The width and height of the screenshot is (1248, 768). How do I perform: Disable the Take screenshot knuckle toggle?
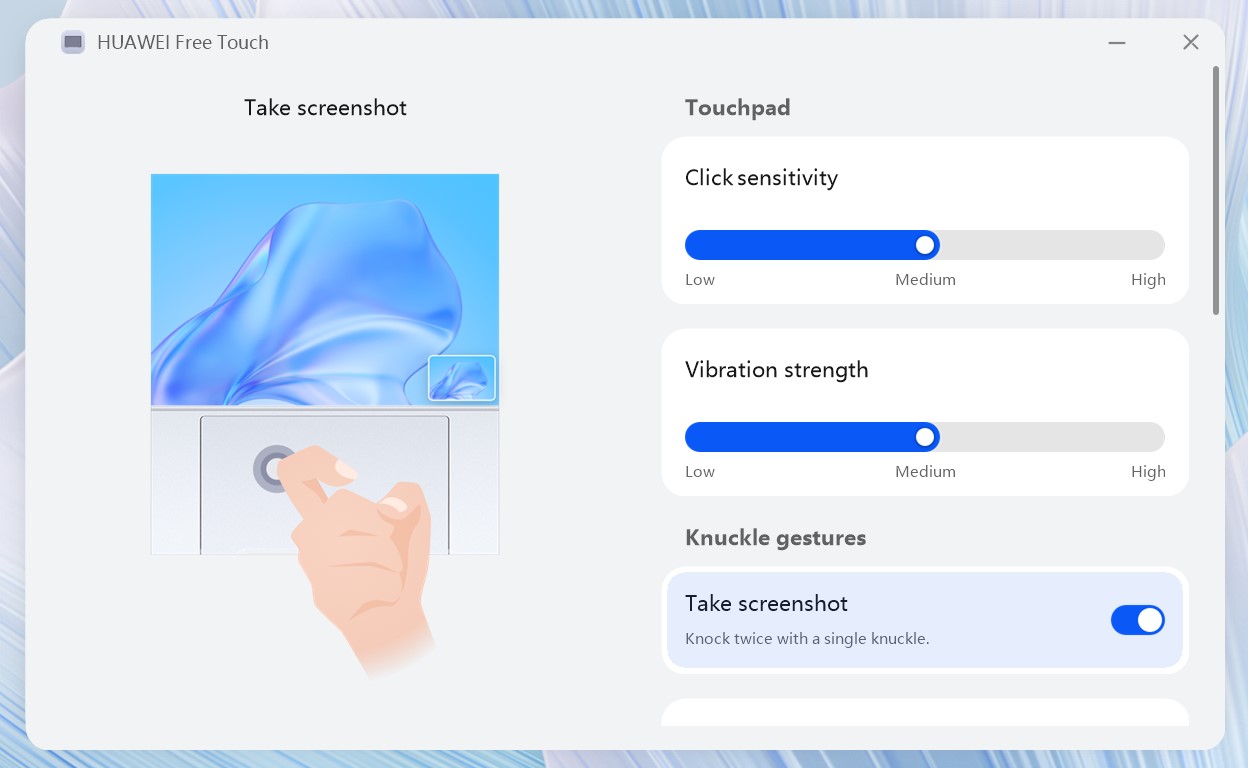click(1138, 620)
